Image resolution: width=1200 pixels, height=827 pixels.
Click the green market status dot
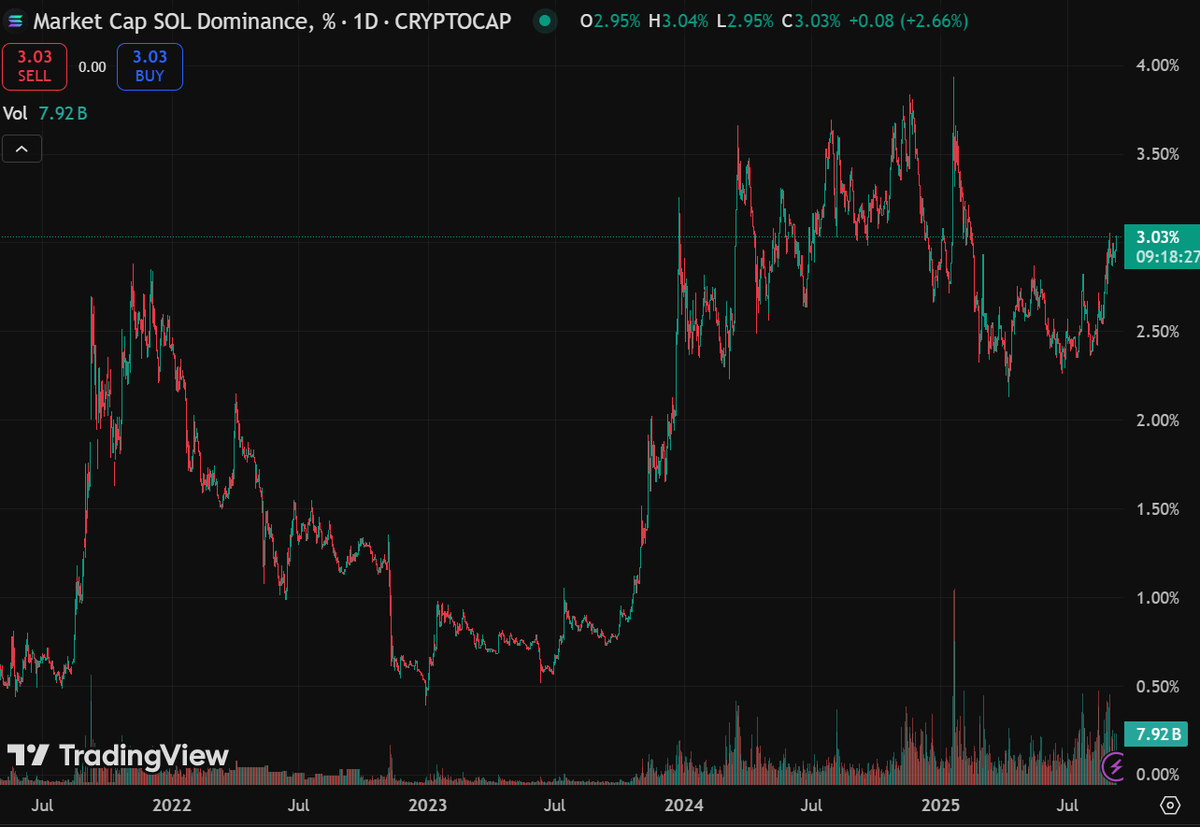point(545,20)
